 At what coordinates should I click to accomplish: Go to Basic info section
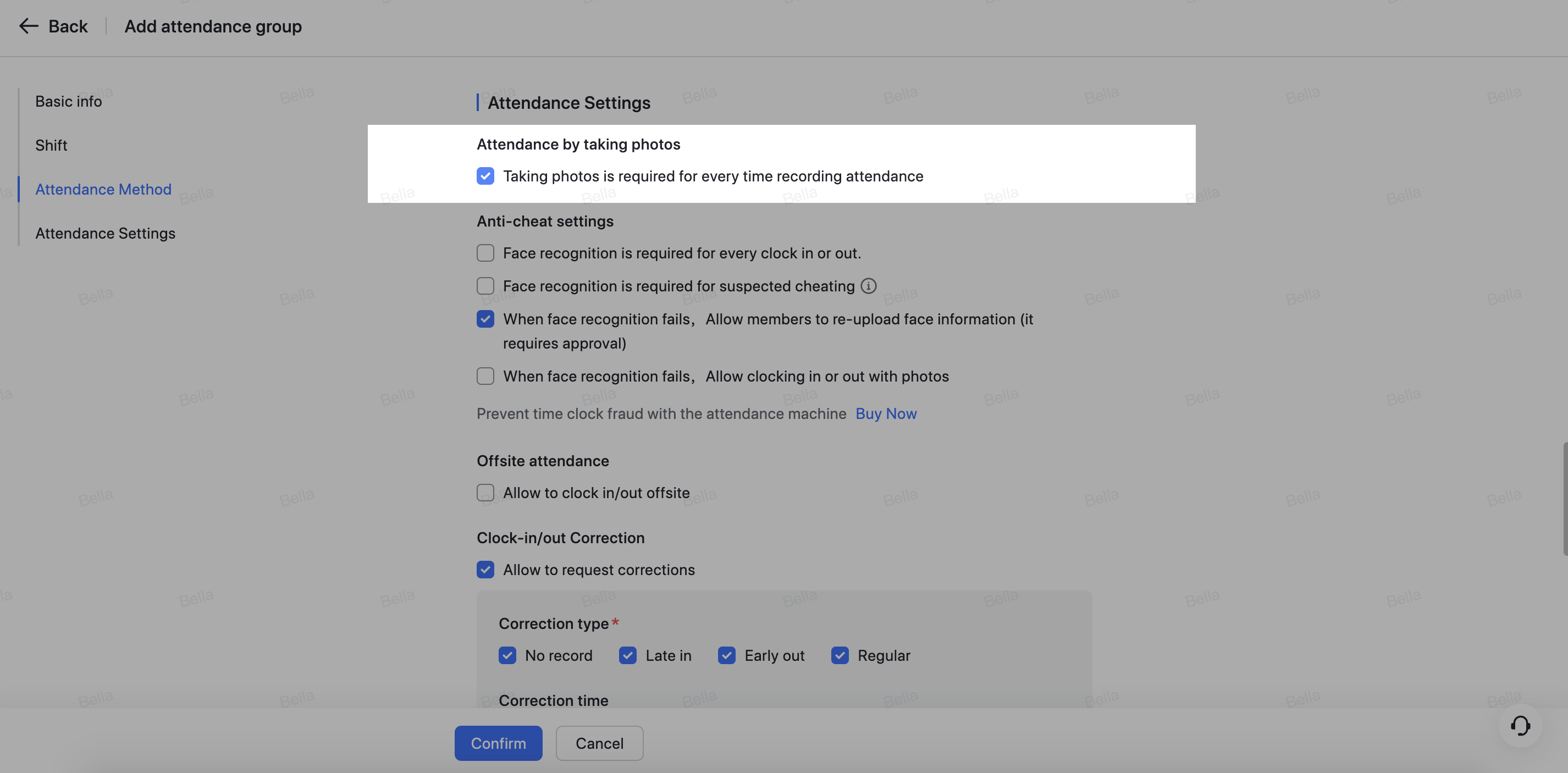[68, 101]
